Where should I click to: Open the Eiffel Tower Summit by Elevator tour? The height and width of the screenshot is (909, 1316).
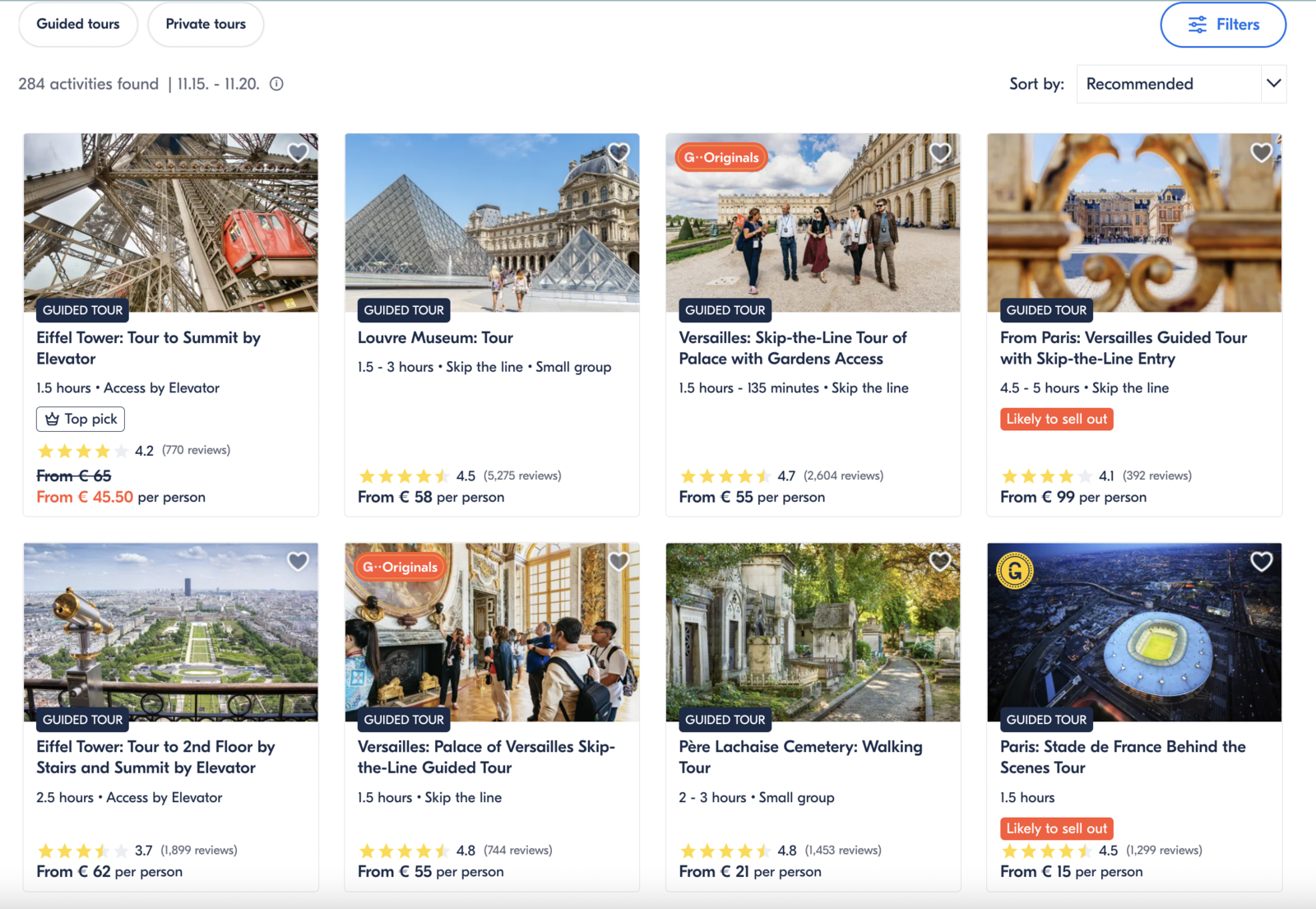tap(148, 348)
